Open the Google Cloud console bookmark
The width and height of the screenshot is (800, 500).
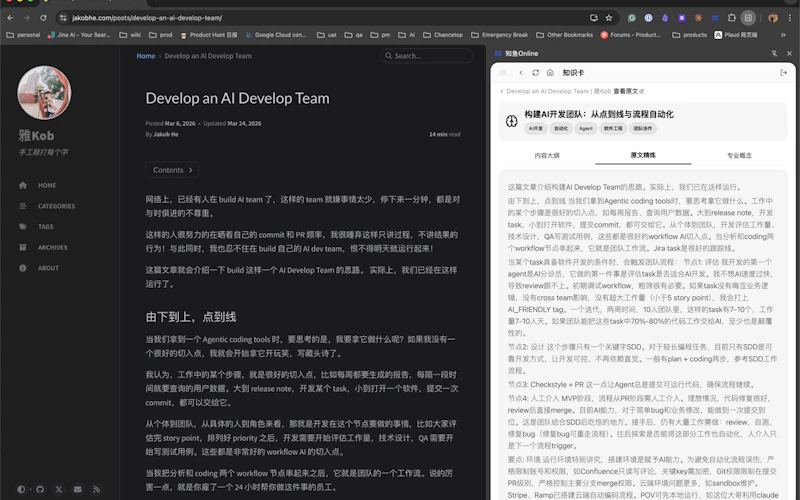[276, 35]
